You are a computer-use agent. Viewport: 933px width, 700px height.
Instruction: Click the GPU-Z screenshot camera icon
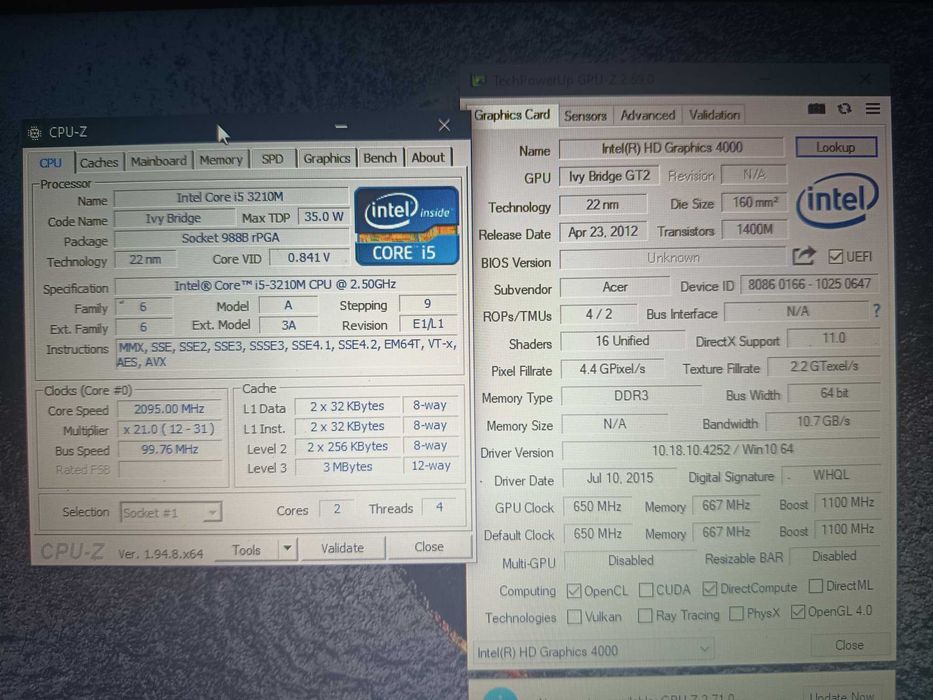tap(816, 108)
